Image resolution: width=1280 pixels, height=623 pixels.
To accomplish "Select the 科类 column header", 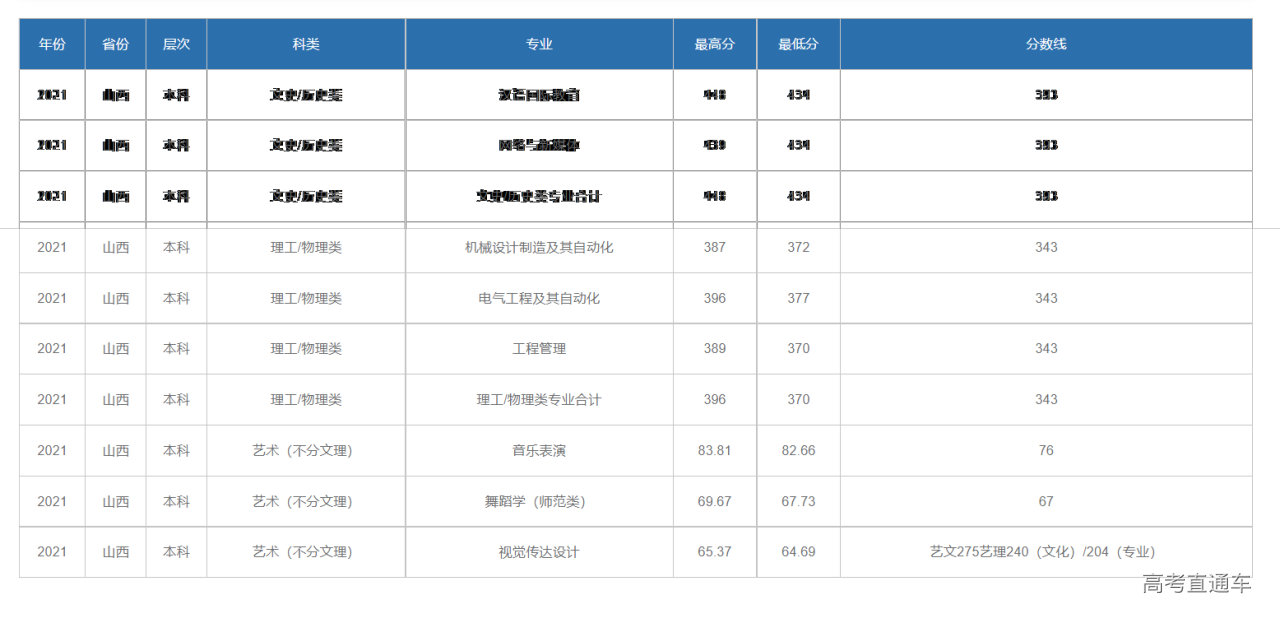I will pyautogui.click(x=306, y=44).
